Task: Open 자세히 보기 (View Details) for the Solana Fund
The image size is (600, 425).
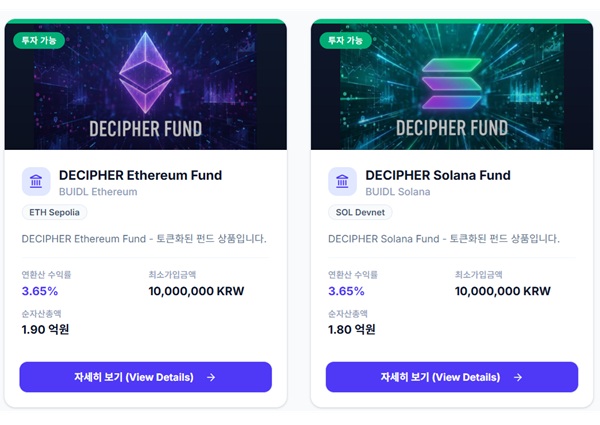Action: 452,377
